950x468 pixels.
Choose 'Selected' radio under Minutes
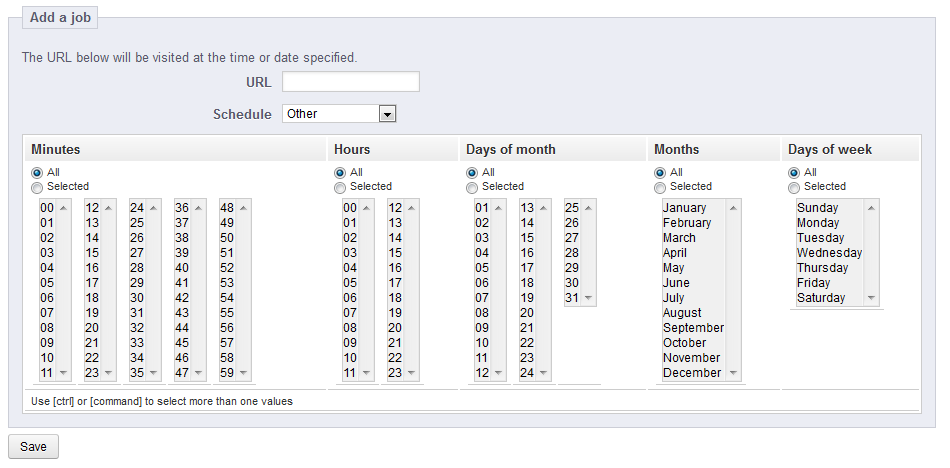point(37,187)
